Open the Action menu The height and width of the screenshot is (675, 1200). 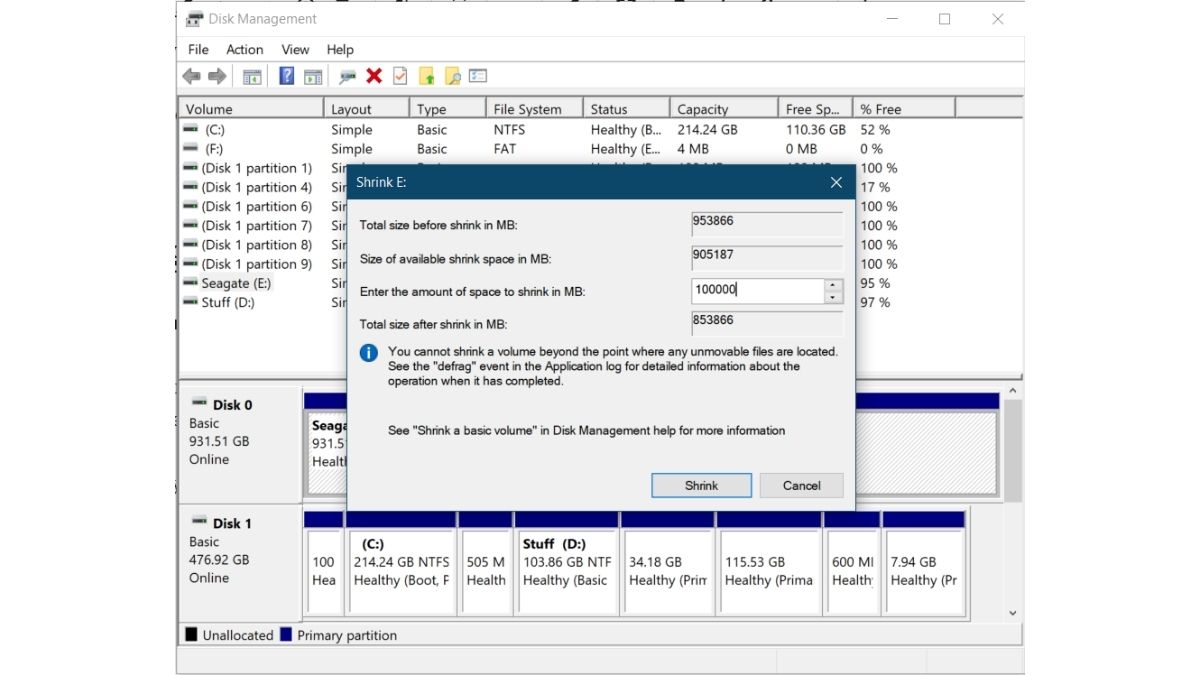(x=244, y=49)
